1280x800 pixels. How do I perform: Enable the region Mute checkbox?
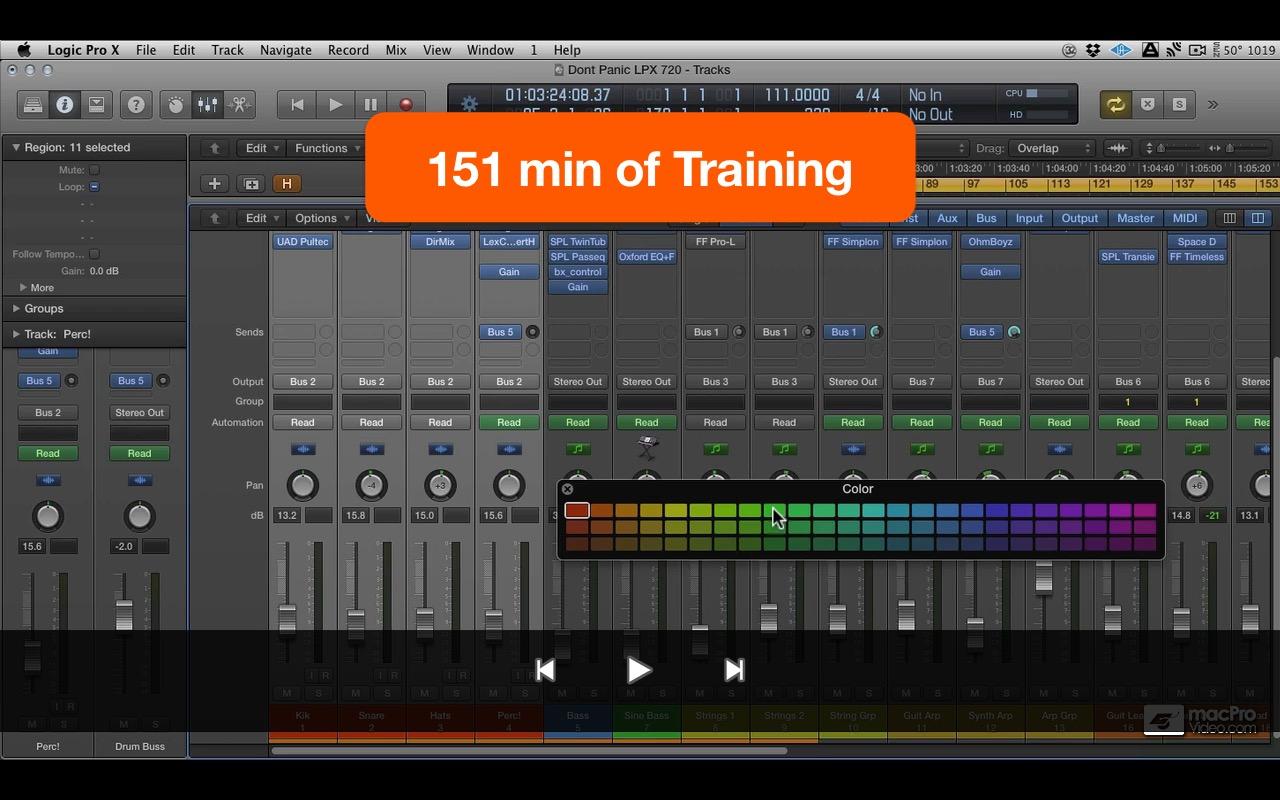(94, 171)
